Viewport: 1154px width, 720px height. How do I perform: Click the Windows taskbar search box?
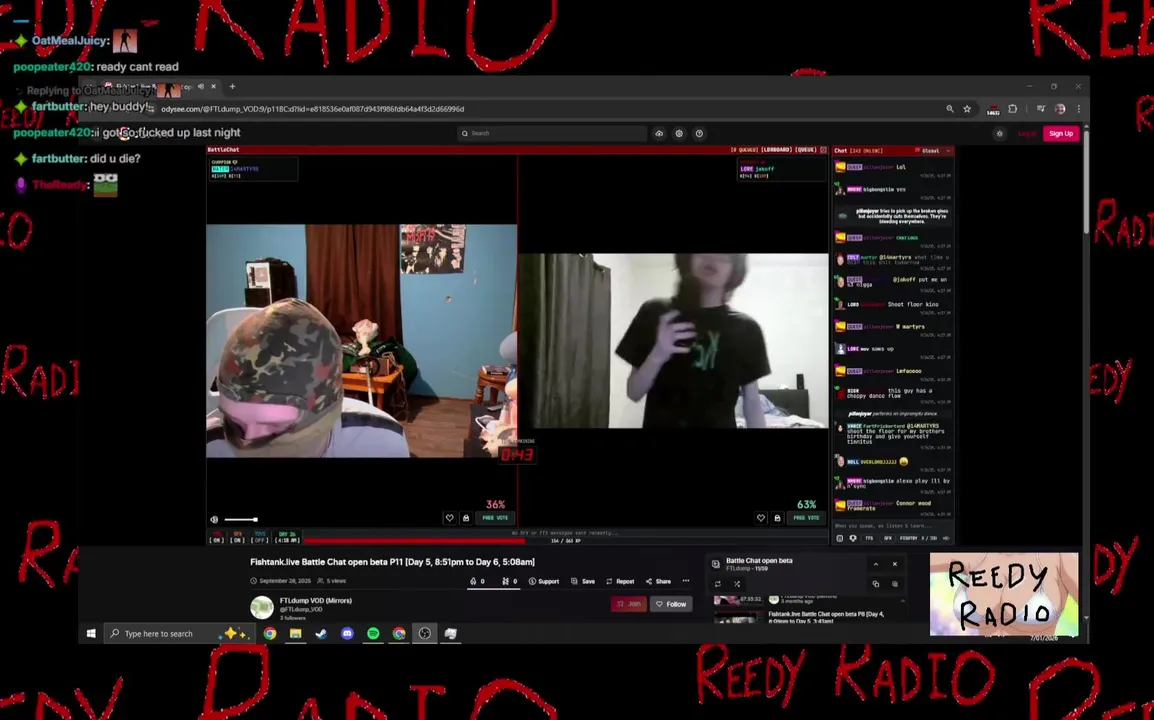[x=179, y=633]
